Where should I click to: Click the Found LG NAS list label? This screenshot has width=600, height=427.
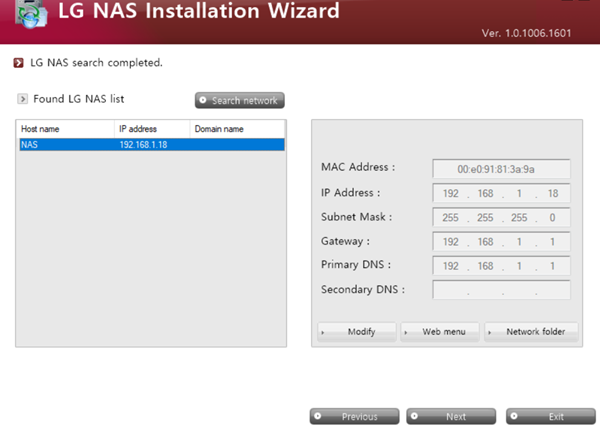(x=79, y=99)
